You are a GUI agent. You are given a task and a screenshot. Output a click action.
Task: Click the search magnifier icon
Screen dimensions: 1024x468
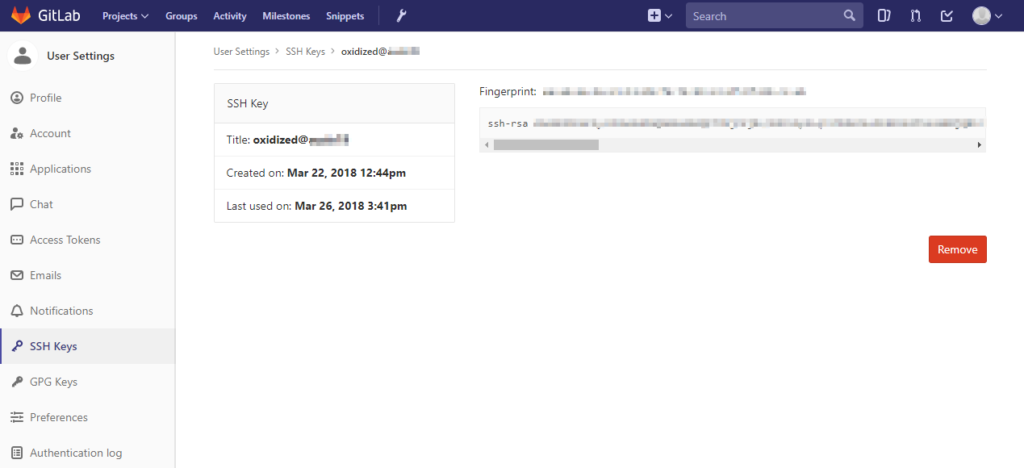tap(849, 16)
